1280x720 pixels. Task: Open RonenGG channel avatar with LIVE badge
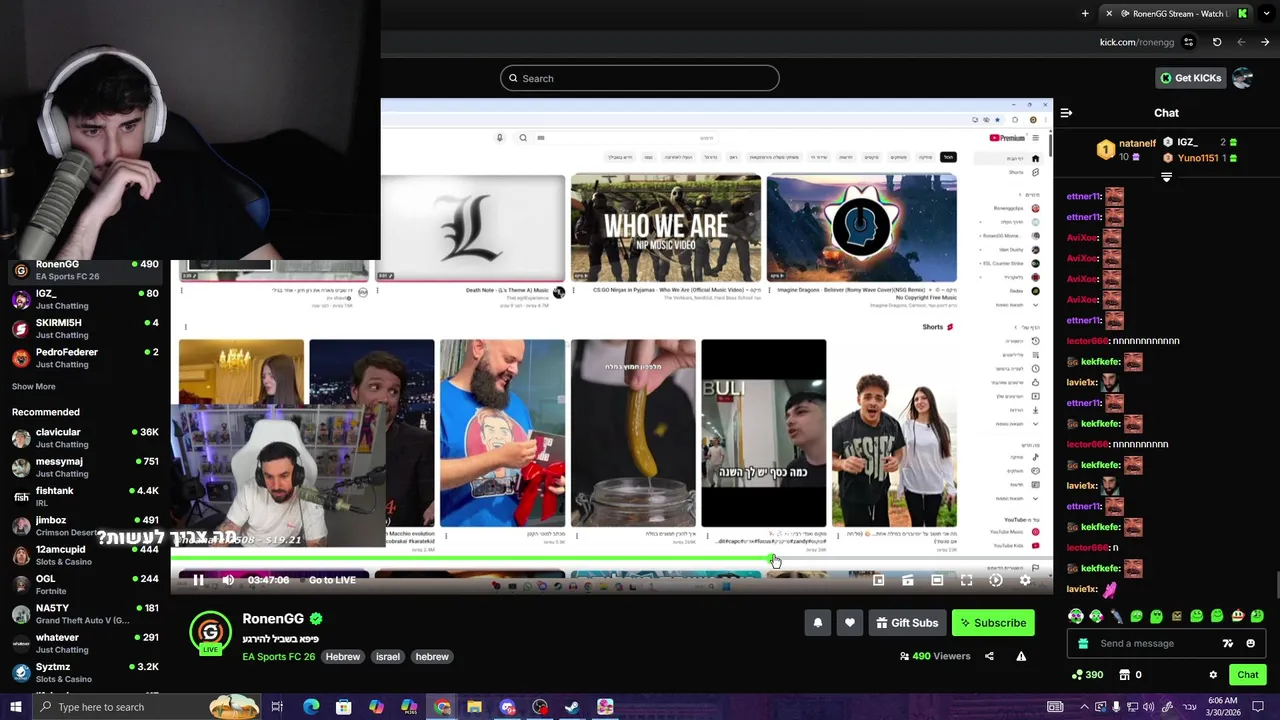[210, 632]
